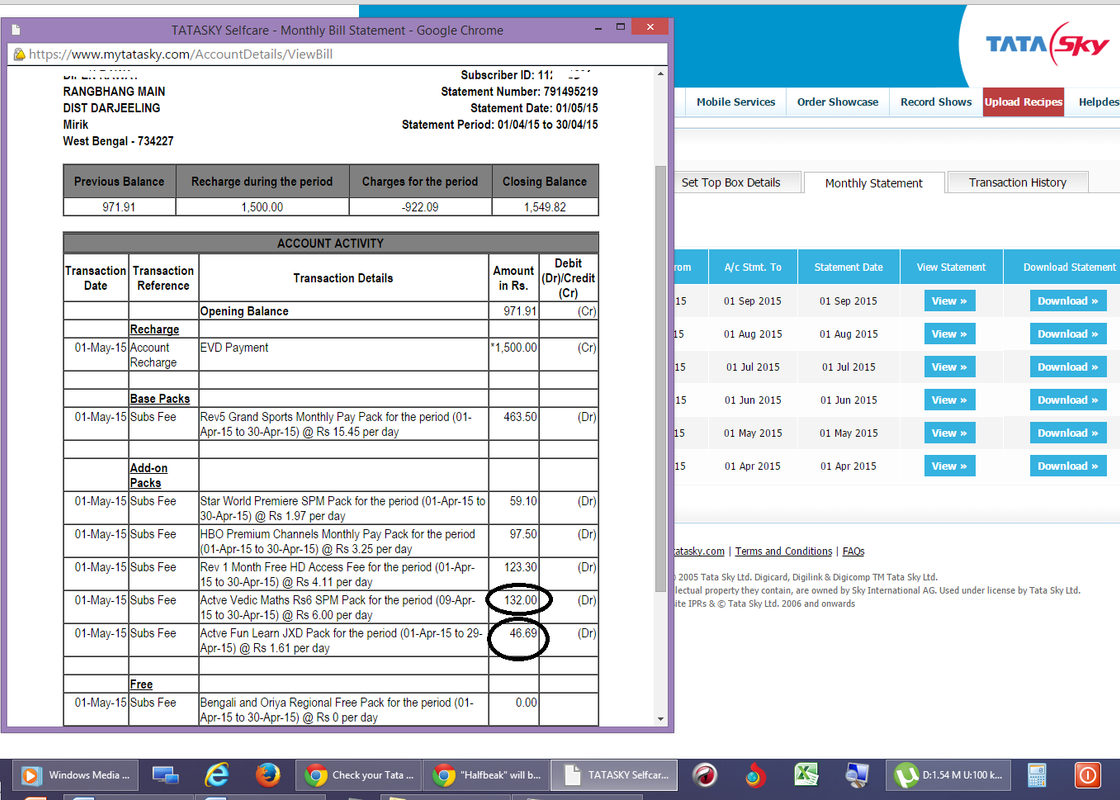Click the computer monitor taskbar icon
Image resolution: width=1120 pixels, height=800 pixels.
pos(856,775)
